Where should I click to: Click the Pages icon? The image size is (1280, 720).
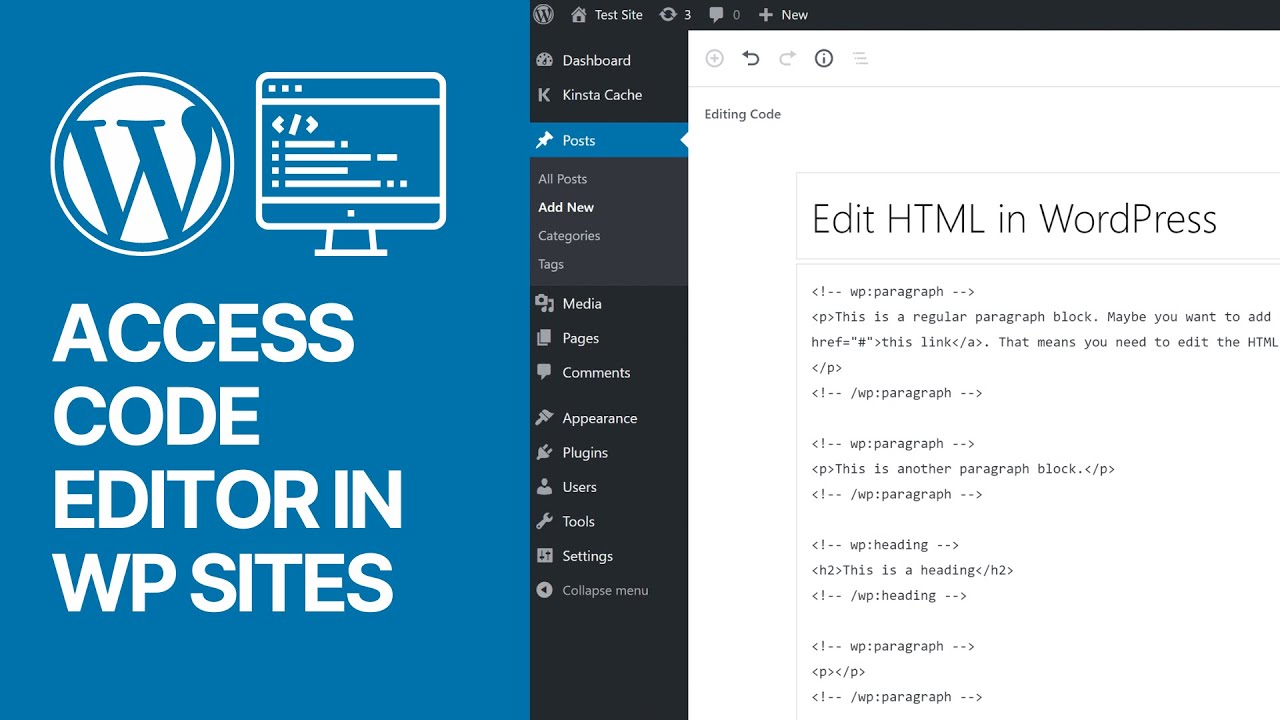coord(544,338)
